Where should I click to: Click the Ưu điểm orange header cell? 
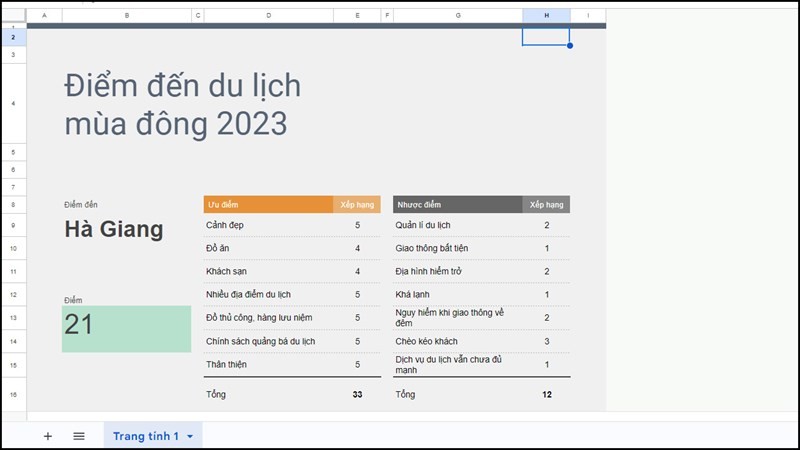[x=268, y=205]
